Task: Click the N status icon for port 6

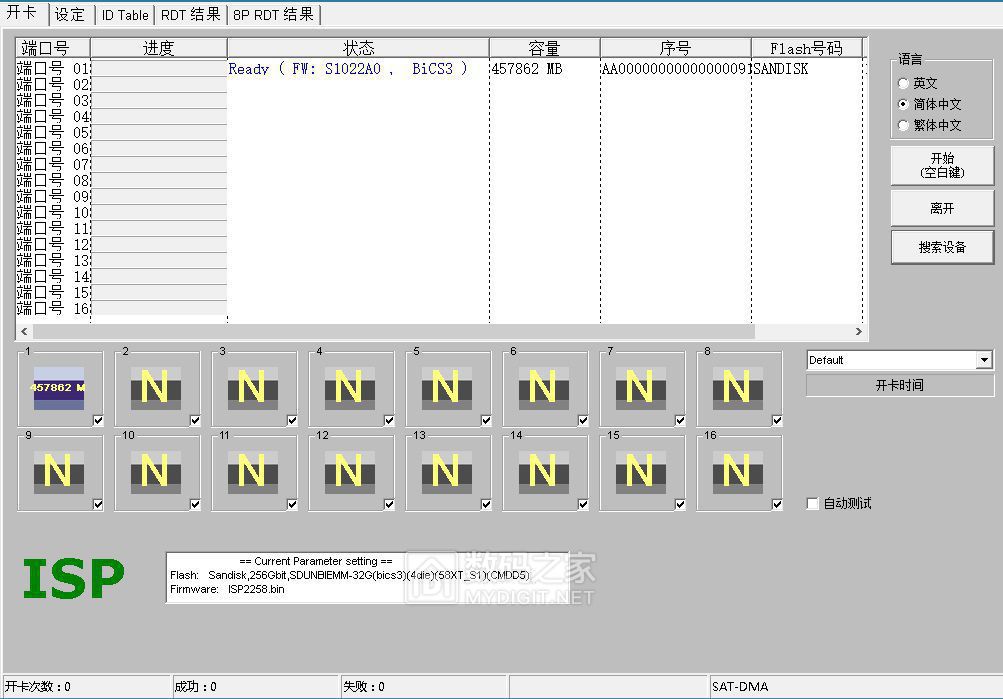Action: point(544,388)
